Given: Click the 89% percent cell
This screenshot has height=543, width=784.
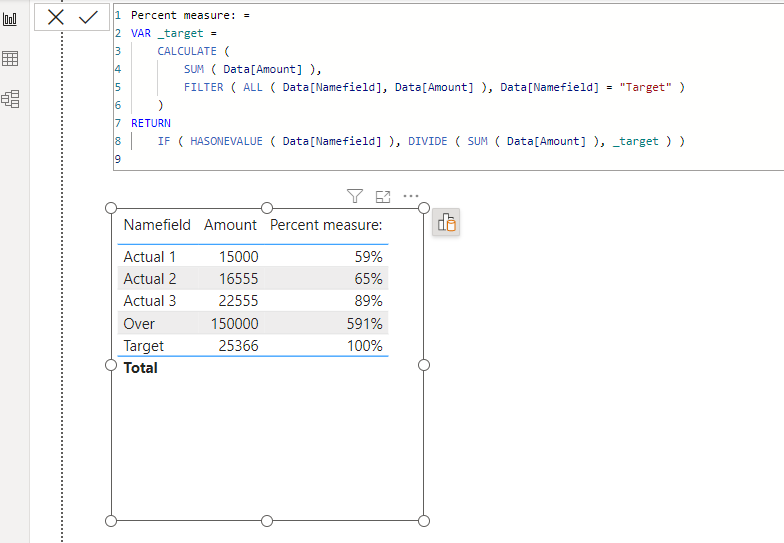Looking at the screenshot, I should click(x=368, y=300).
